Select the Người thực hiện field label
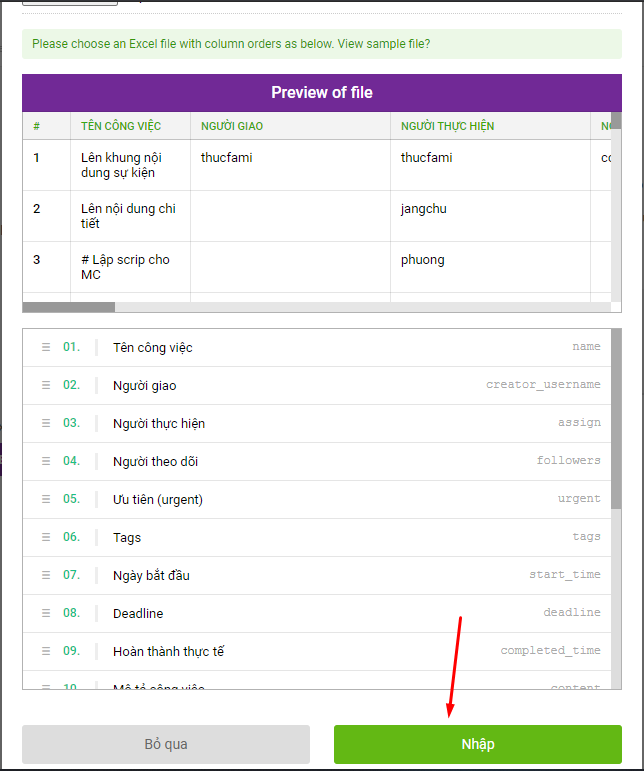The image size is (644, 771). (x=159, y=423)
